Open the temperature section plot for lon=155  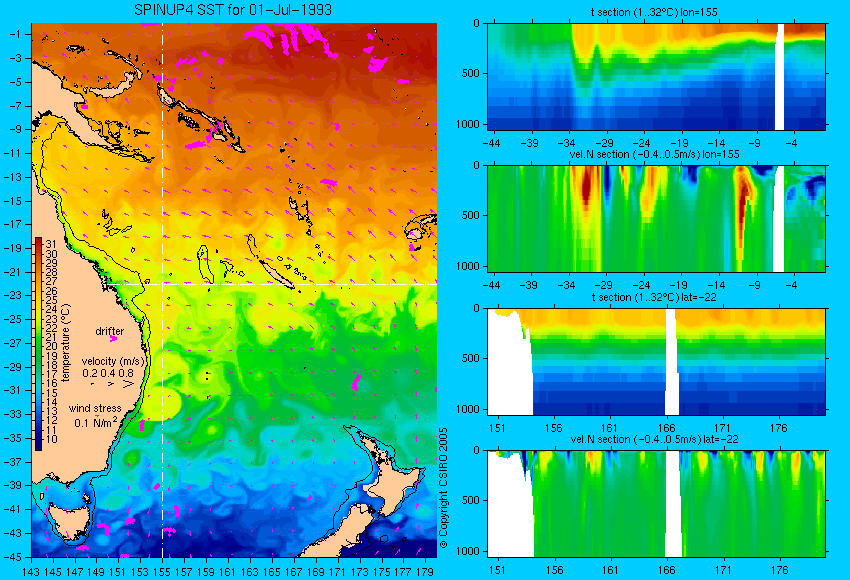pyautogui.click(x=656, y=76)
